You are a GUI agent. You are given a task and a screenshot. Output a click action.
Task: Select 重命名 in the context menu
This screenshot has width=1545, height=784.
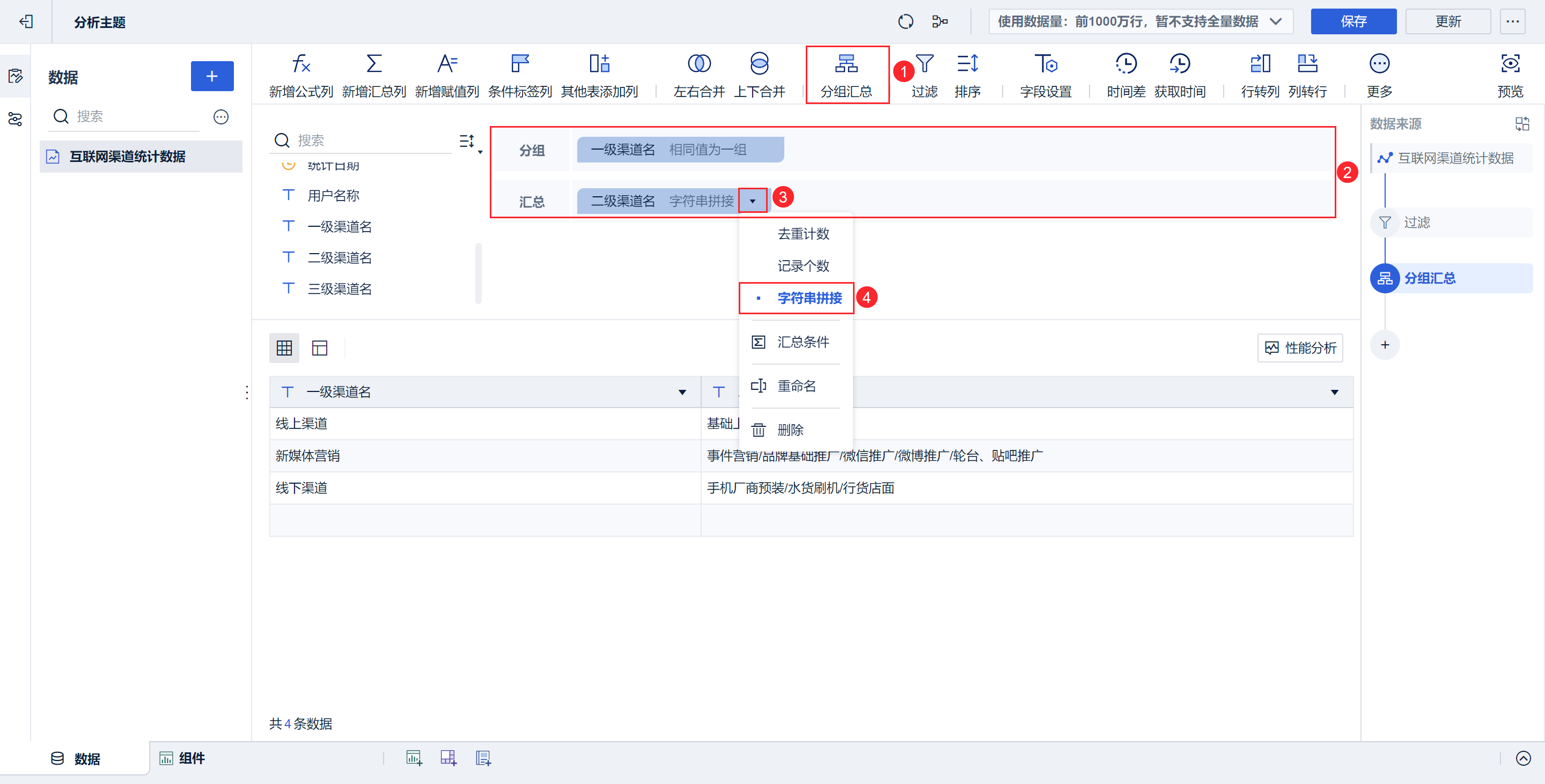pos(796,386)
